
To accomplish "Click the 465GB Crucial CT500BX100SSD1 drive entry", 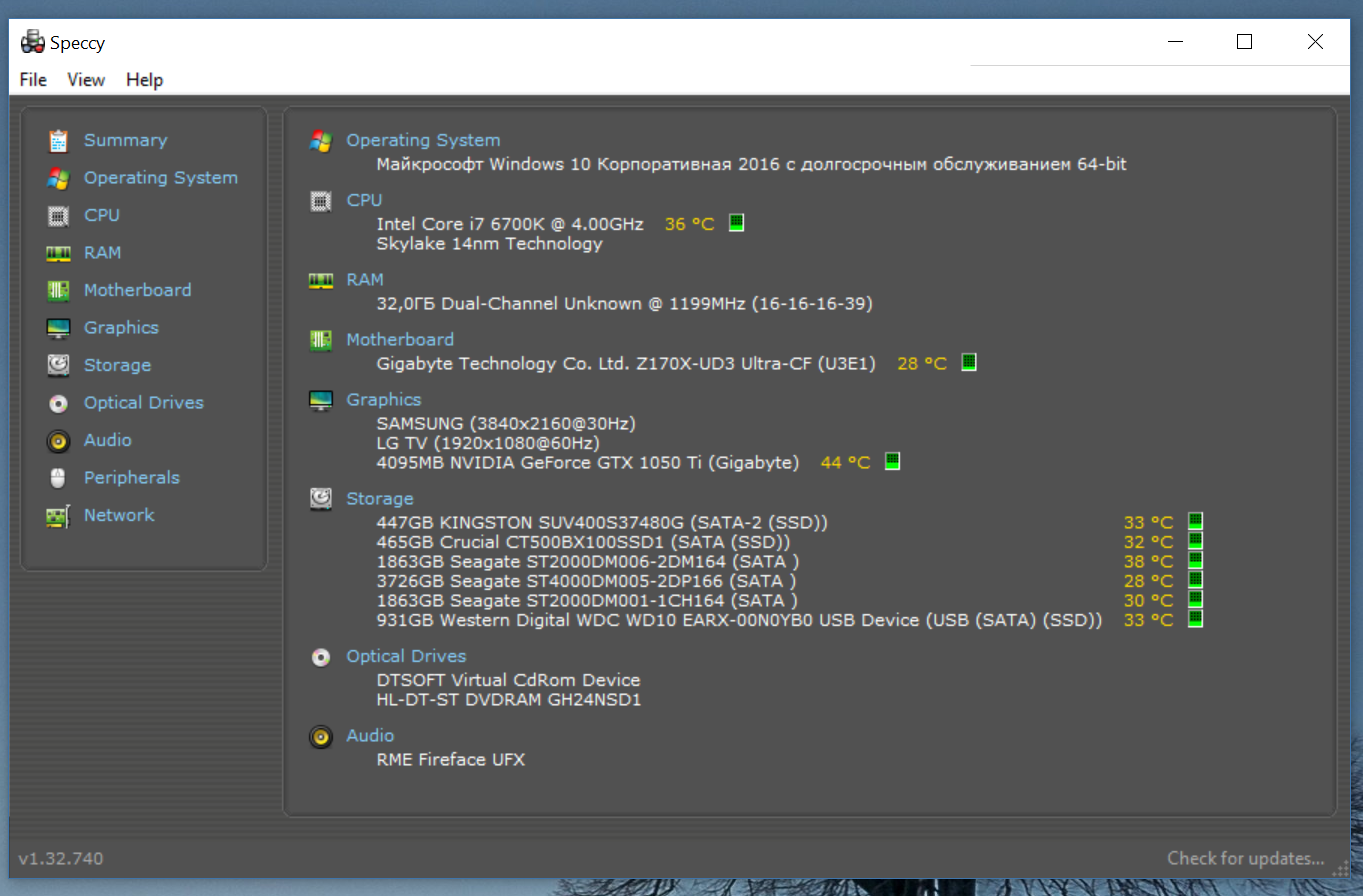I will pos(584,542).
